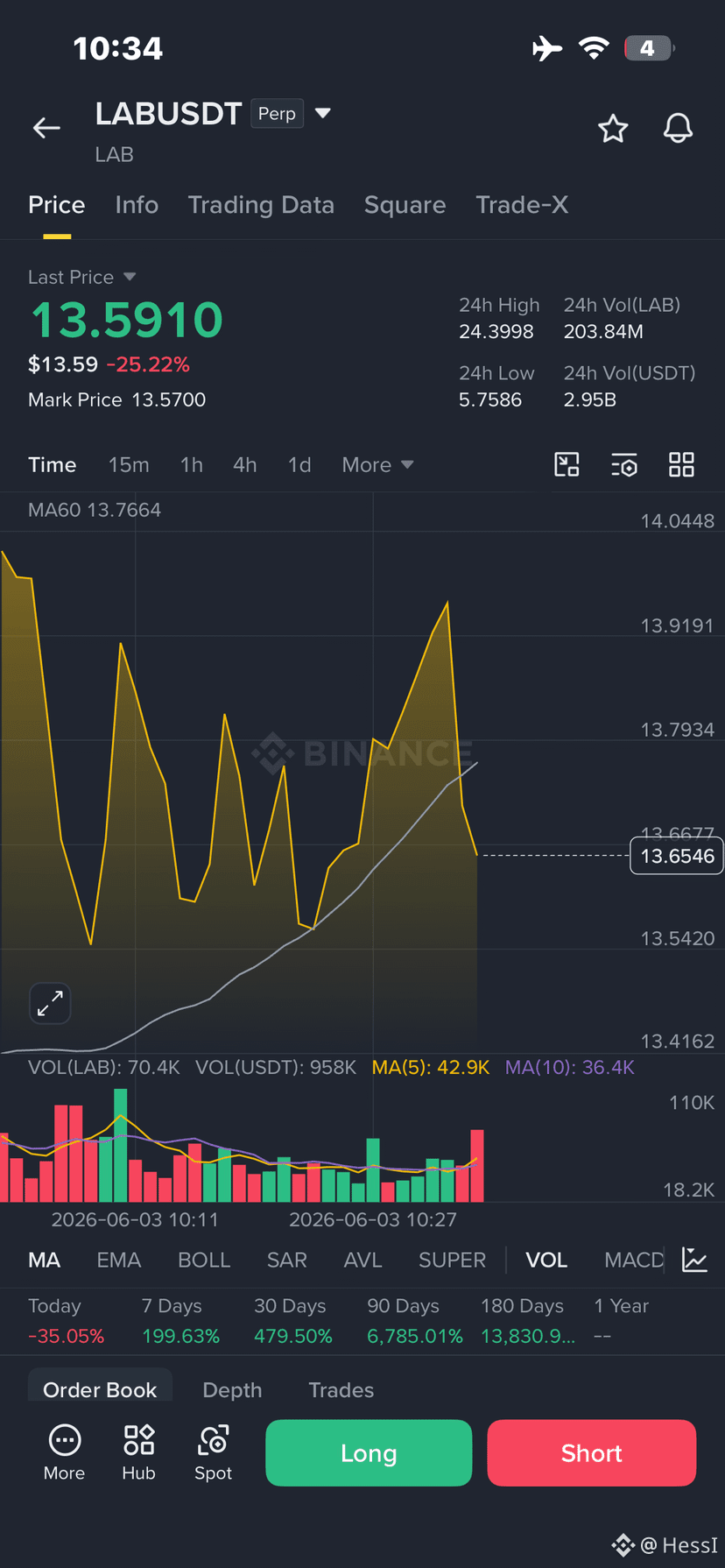Tap MA60 13.7664 label

(x=95, y=510)
